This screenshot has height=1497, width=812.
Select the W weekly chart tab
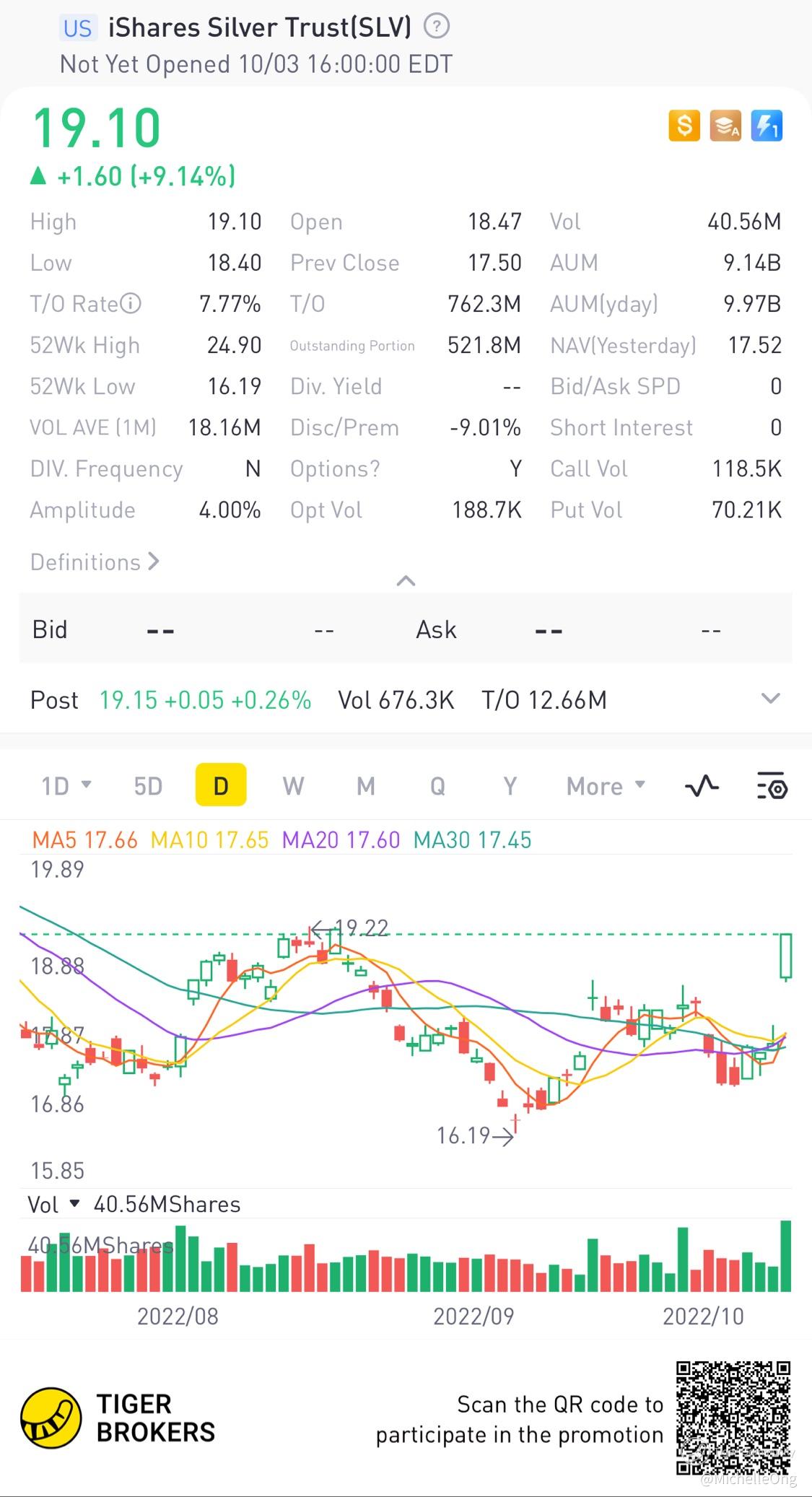click(293, 785)
